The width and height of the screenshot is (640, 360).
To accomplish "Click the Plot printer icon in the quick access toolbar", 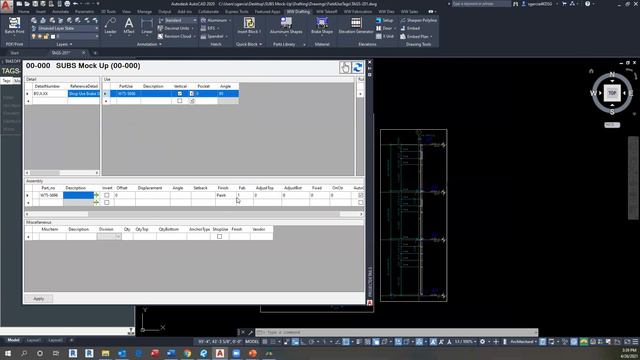I will (x=67, y=4).
